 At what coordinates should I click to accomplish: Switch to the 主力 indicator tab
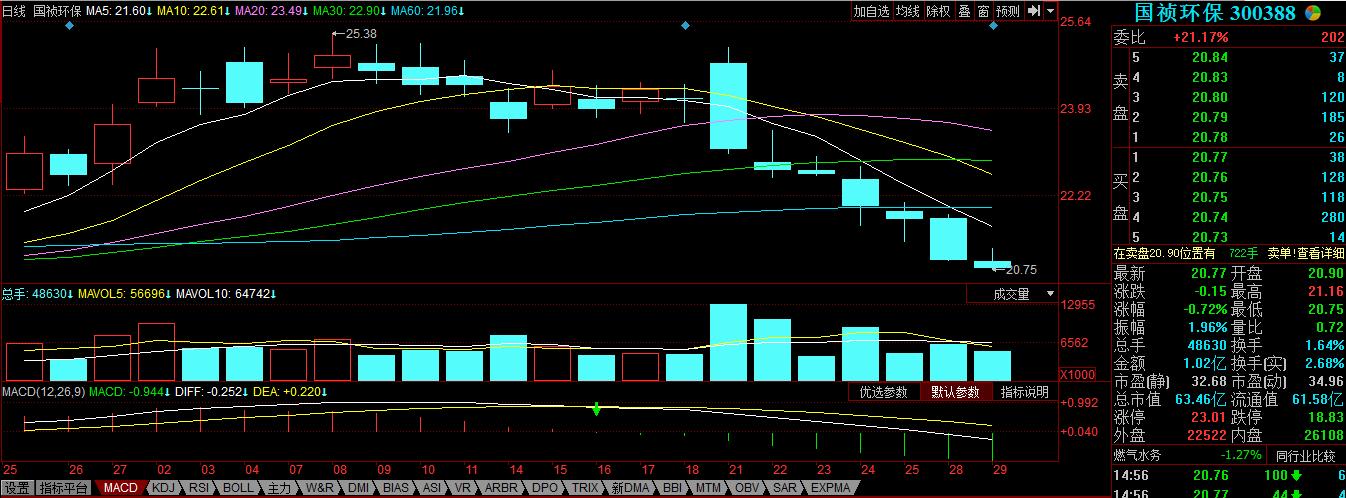click(x=279, y=488)
